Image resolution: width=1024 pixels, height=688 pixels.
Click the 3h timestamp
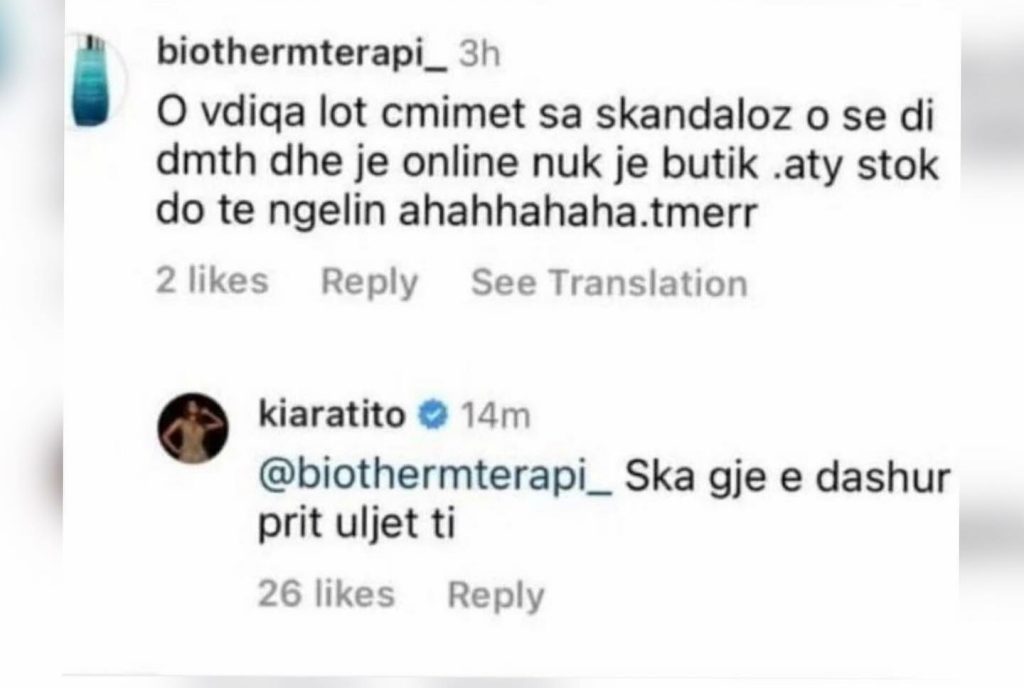click(x=479, y=53)
